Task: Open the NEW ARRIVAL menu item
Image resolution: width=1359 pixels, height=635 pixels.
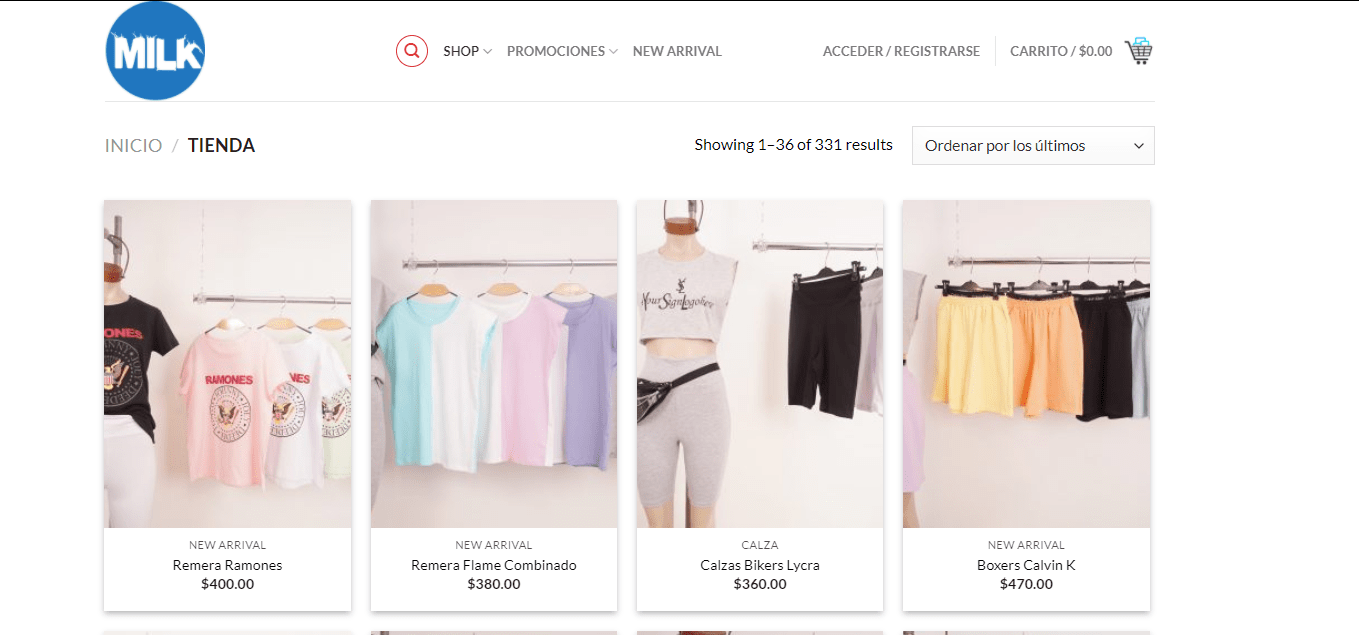Action: coord(677,51)
